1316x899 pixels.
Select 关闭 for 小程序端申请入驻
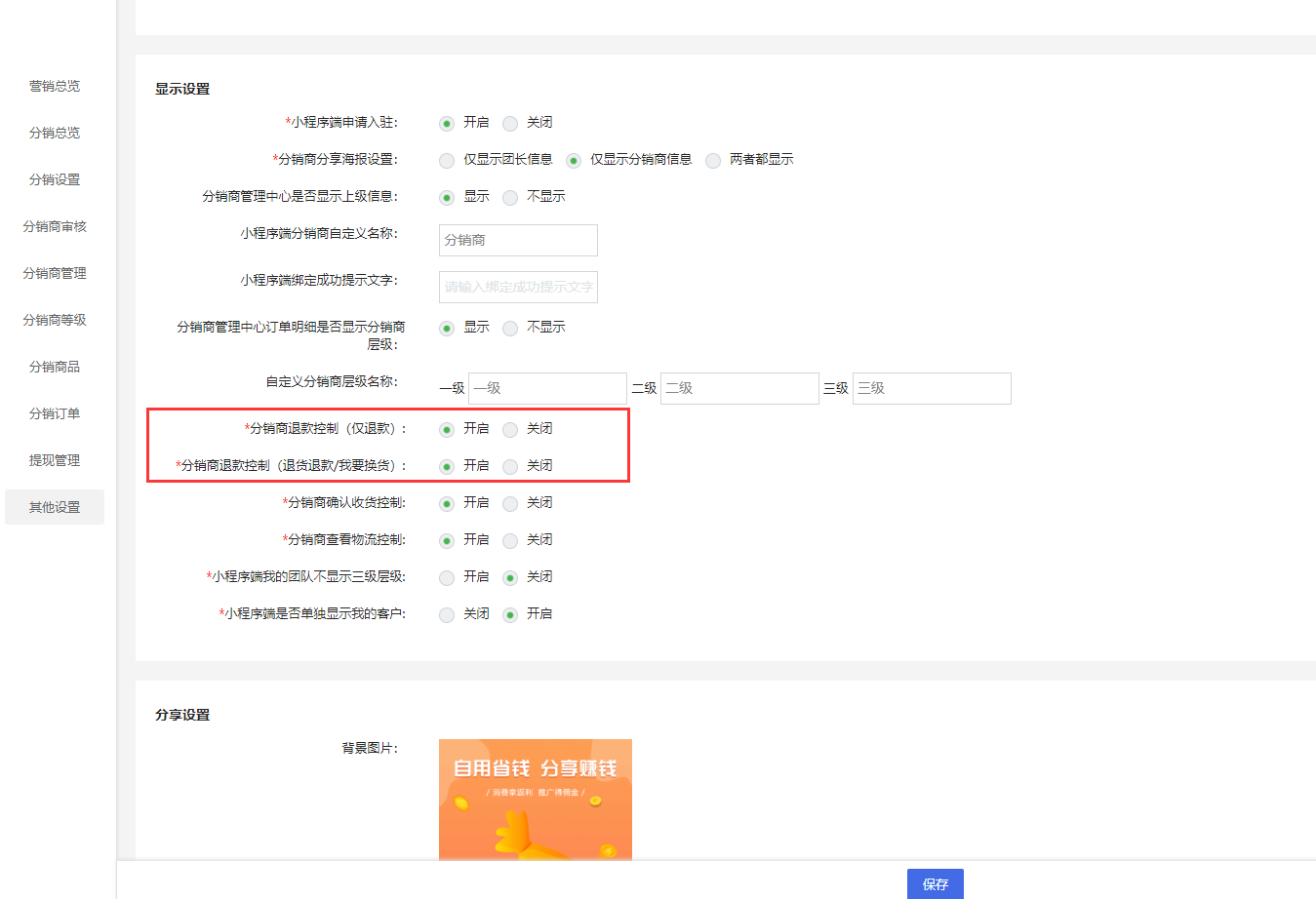coord(510,124)
